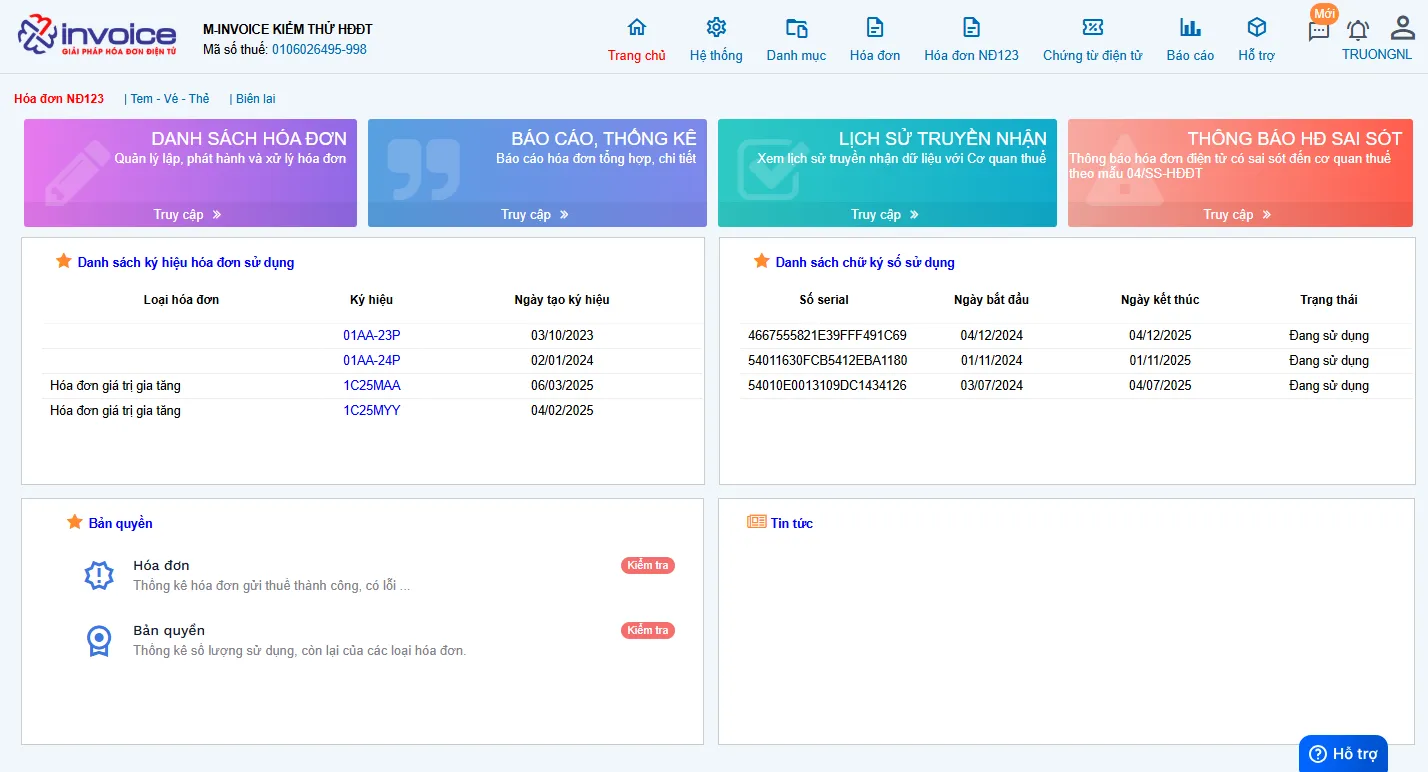Select serial 54011630FCB5412EBA1180

828,361
